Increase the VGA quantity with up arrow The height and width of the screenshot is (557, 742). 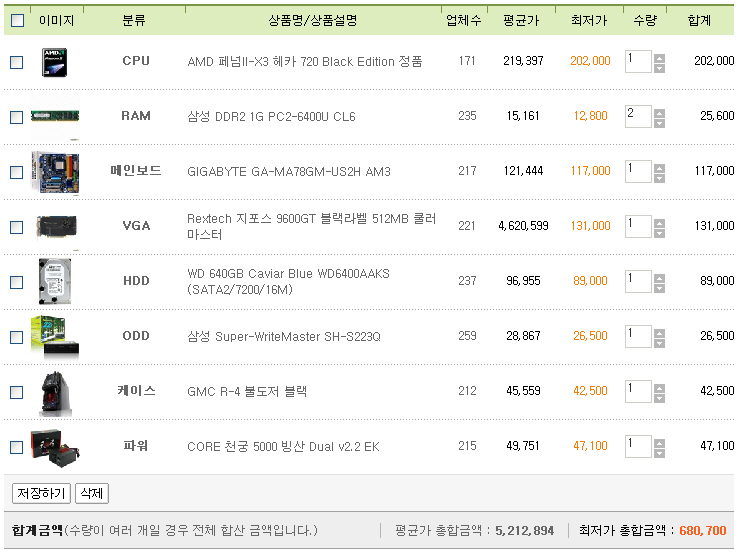(x=659, y=222)
